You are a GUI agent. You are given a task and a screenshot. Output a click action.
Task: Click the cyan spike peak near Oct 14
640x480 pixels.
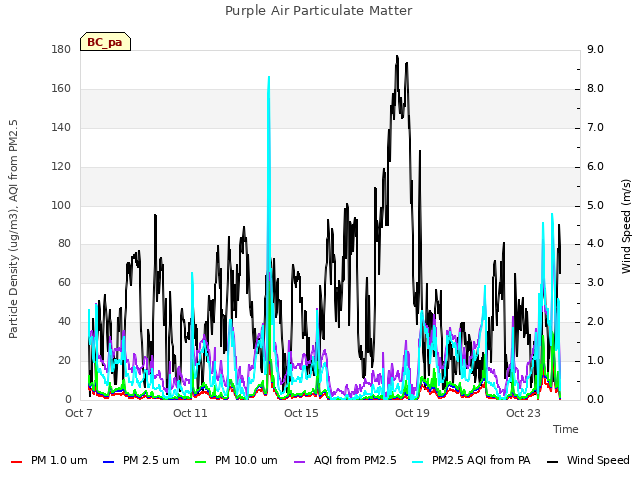269,78
